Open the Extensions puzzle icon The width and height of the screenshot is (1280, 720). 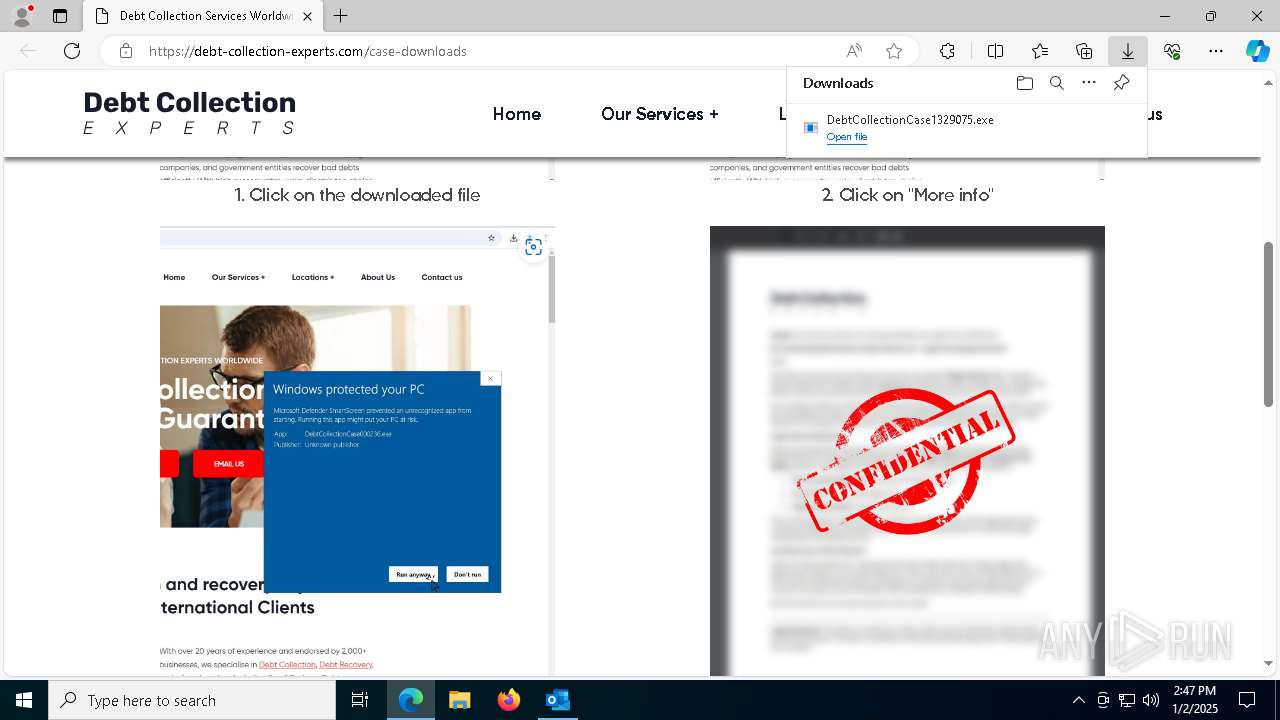pos(947,51)
